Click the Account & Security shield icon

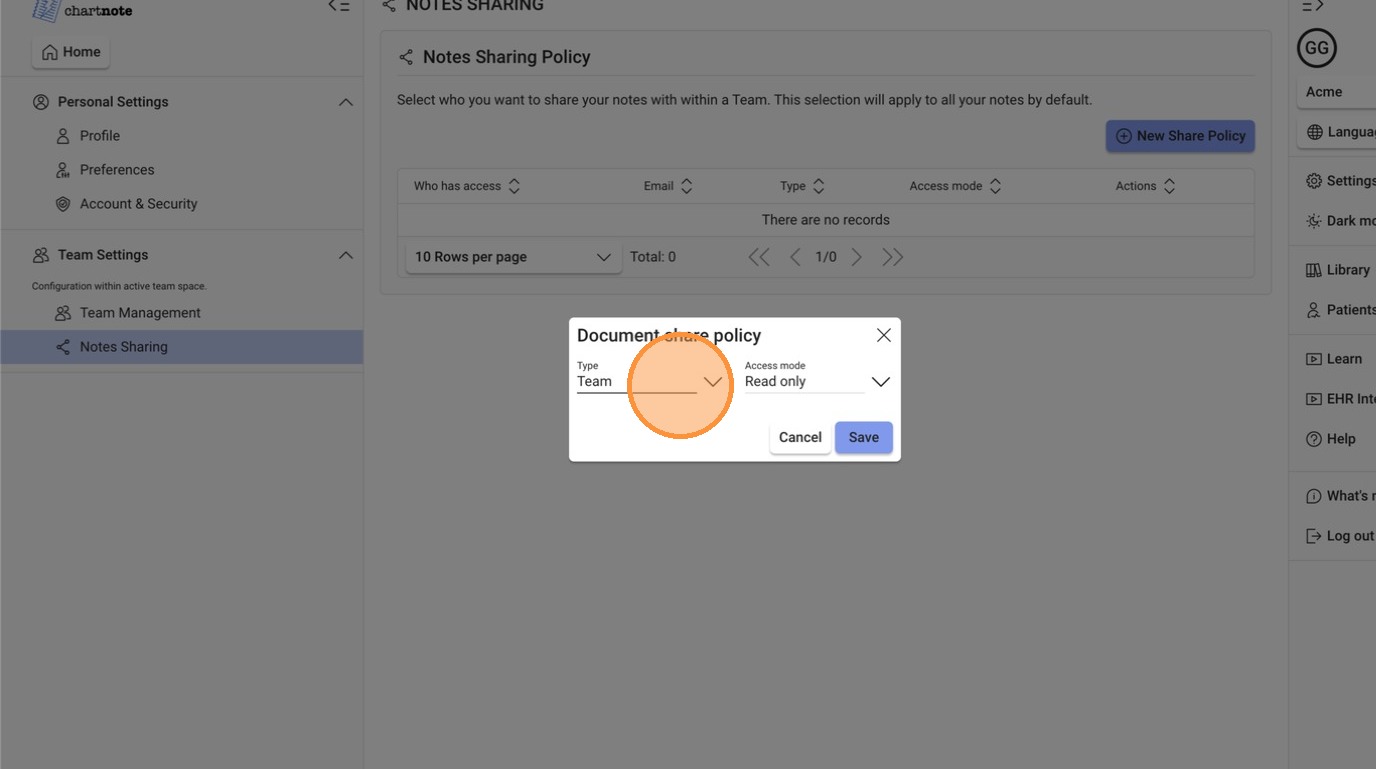(63, 204)
